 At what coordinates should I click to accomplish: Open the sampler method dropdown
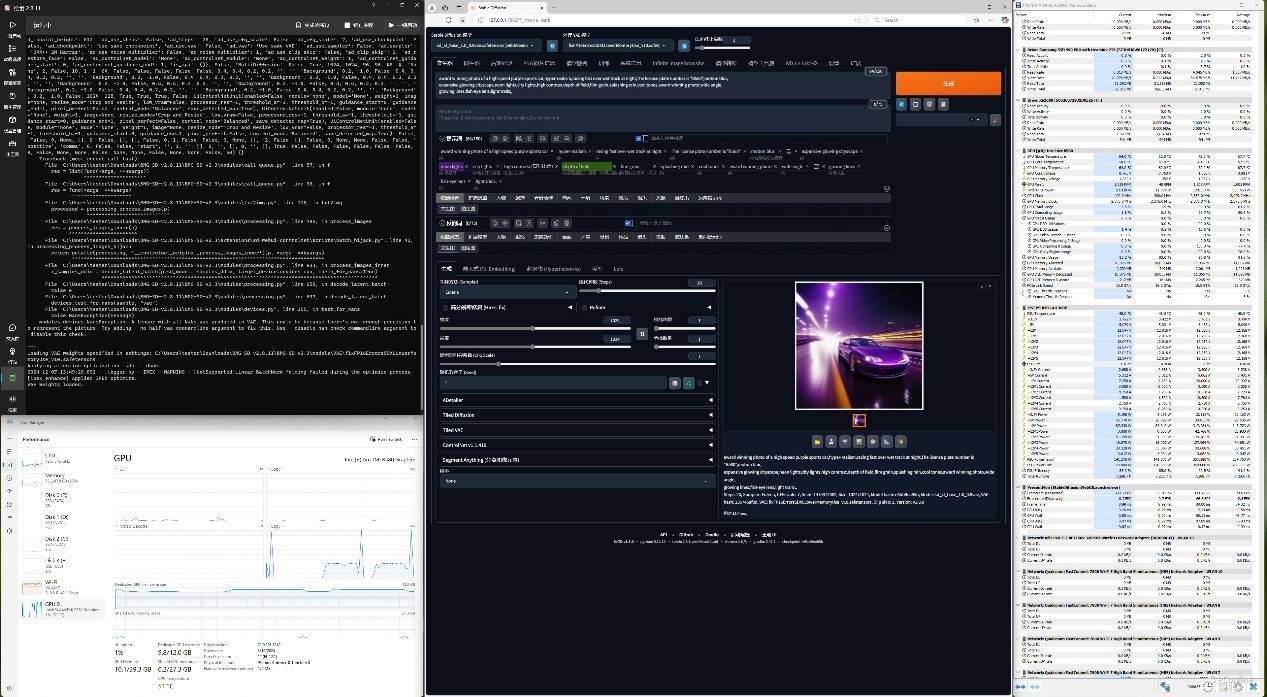click(x=506, y=293)
